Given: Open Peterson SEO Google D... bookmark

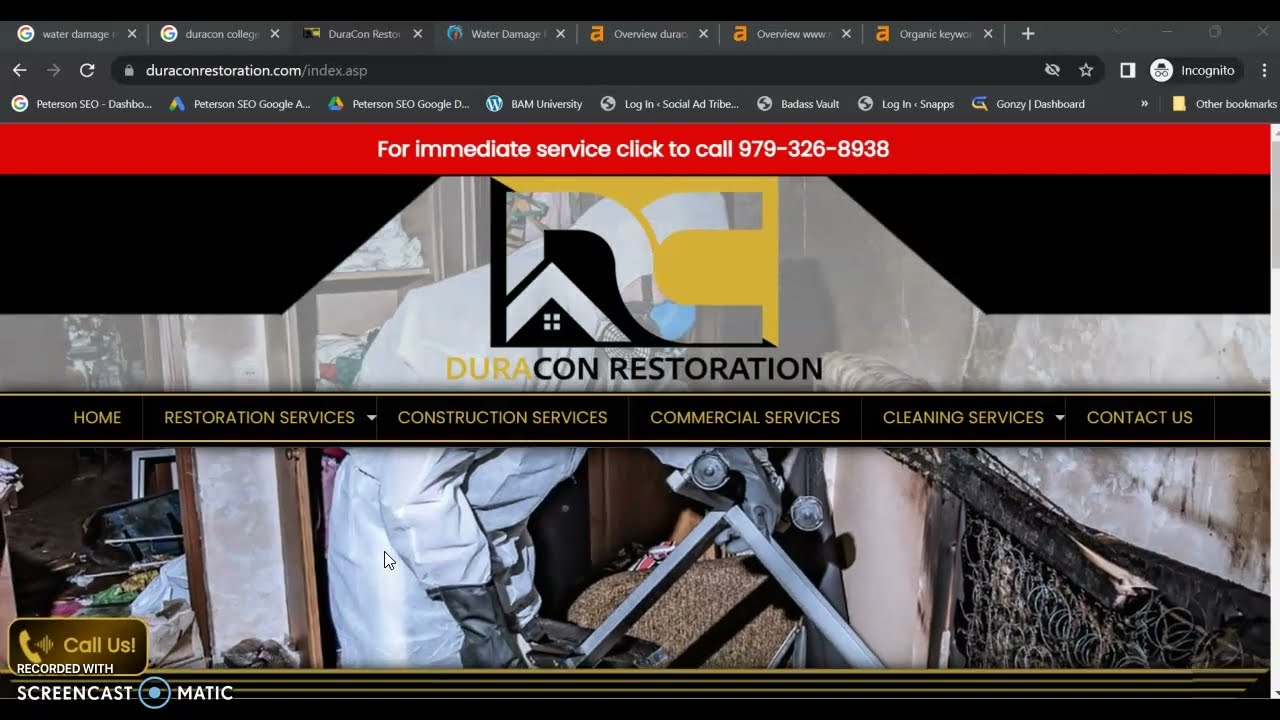Looking at the screenshot, I should [399, 104].
